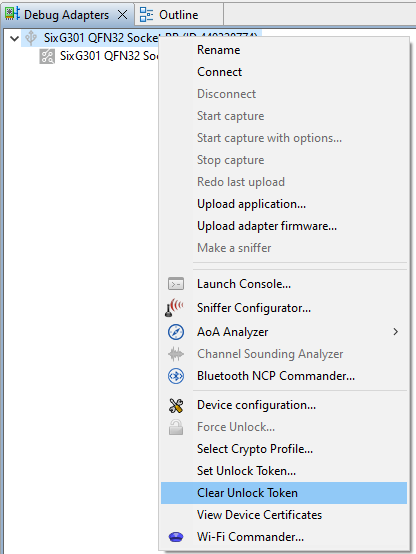Click the AoA Analyzer compass icon

pyautogui.click(x=176, y=332)
